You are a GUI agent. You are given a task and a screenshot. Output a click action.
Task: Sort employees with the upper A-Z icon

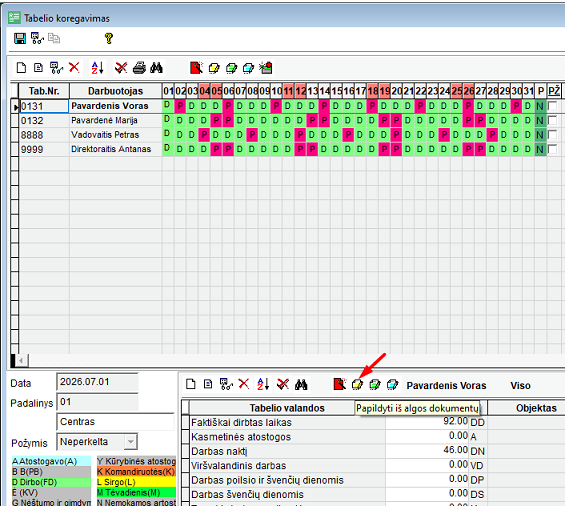click(x=98, y=68)
